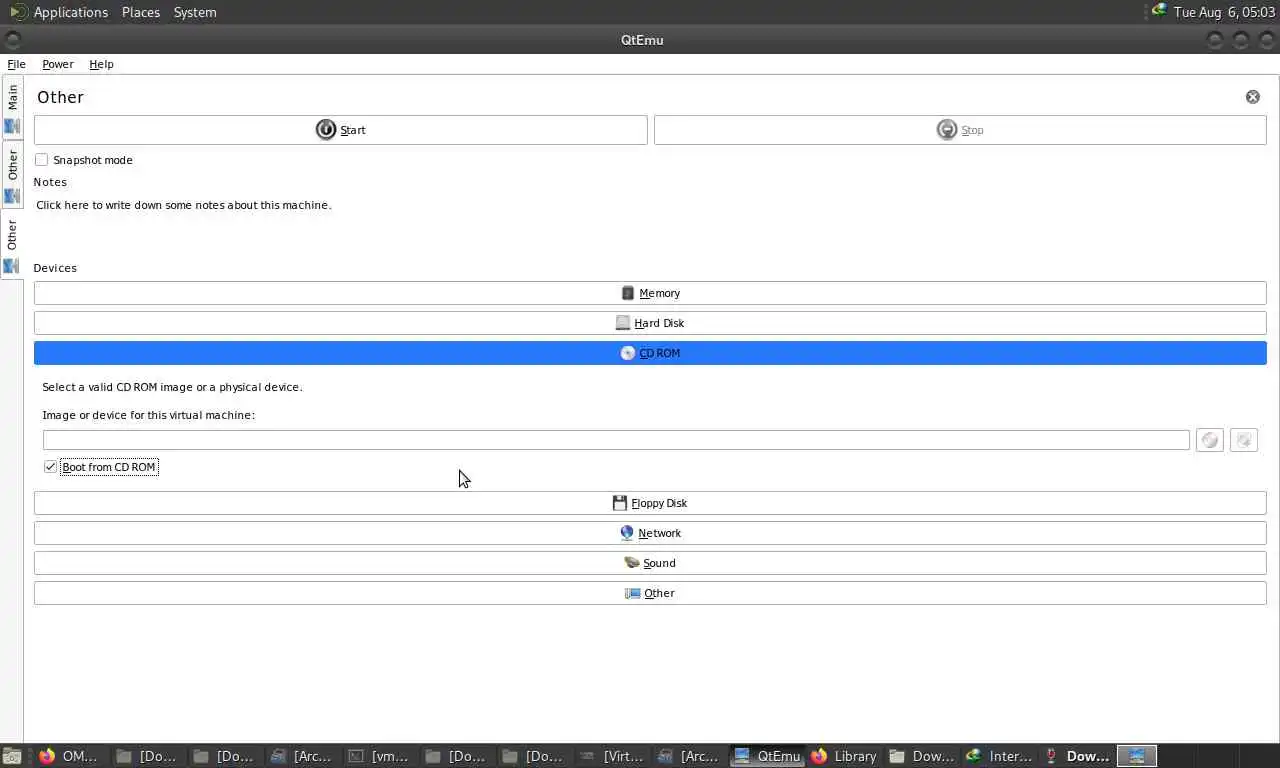Click the date and time clock
This screenshot has width=1280, height=768.
coord(1224,12)
